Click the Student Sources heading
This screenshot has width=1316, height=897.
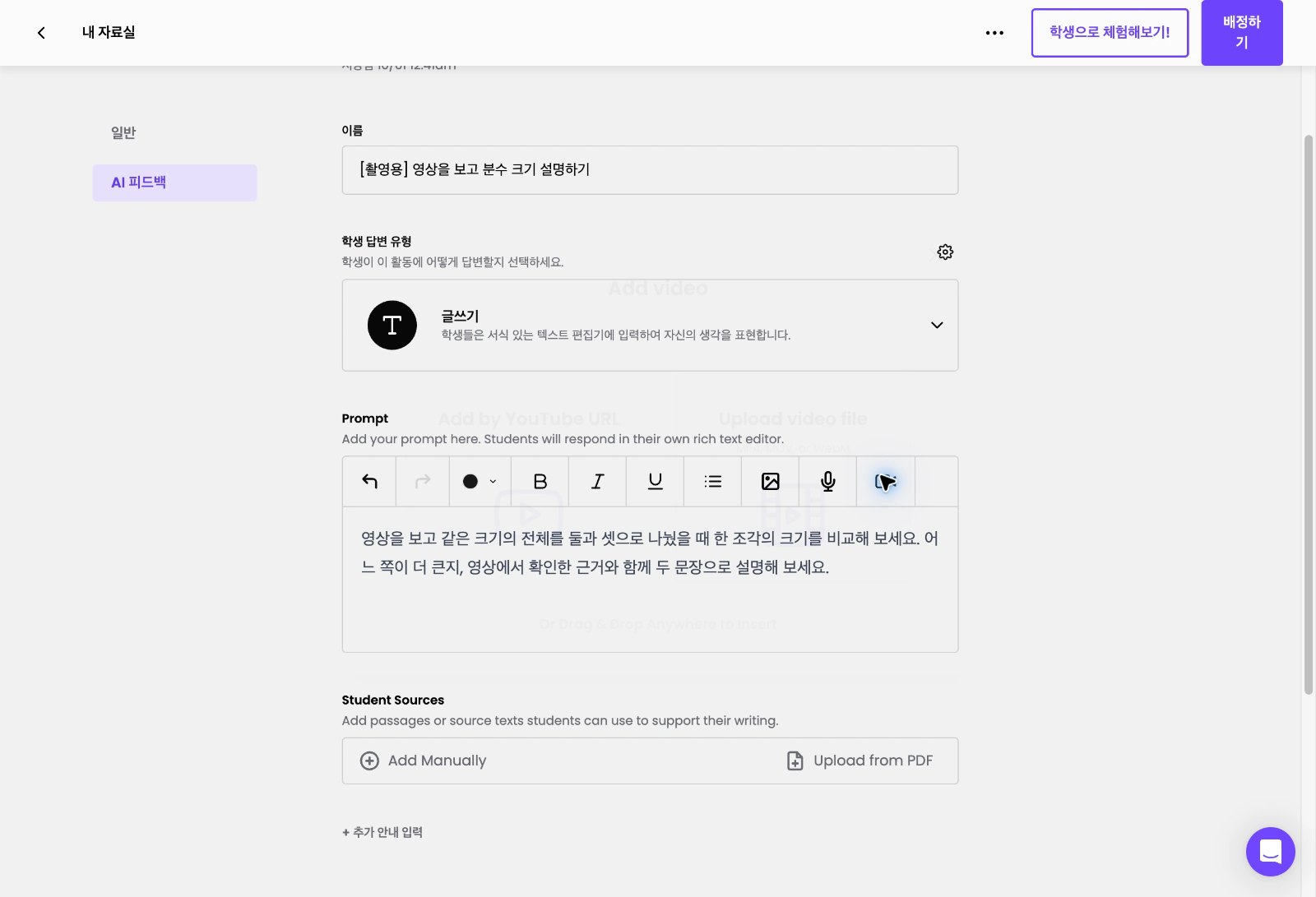click(393, 700)
